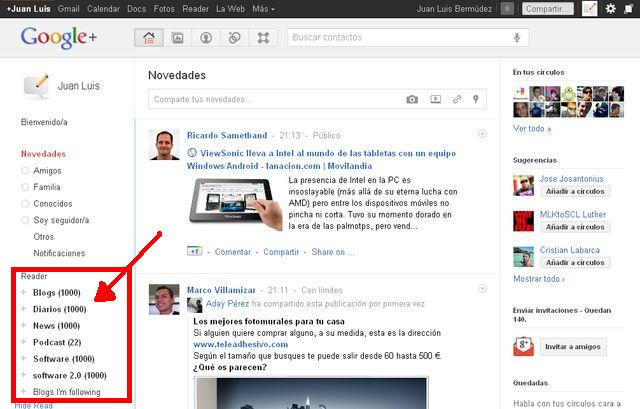Click Juan Luis profile avatar in sidebar
Viewport: 640px width, 409px height.
(37, 87)
